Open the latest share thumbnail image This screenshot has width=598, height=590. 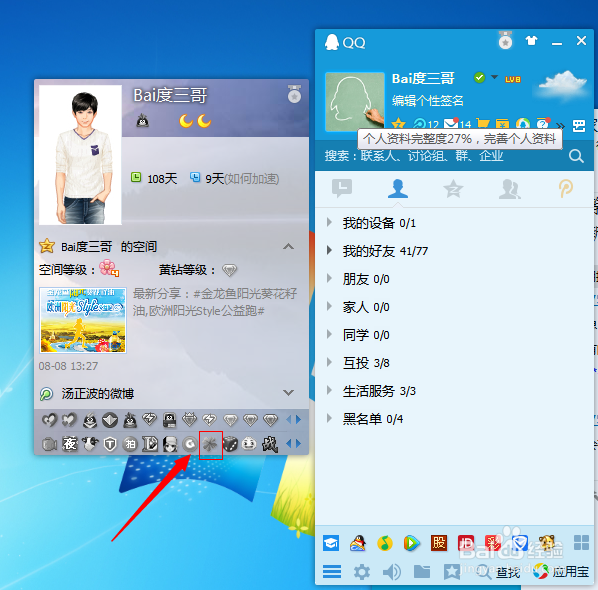[x=83, y=320]
